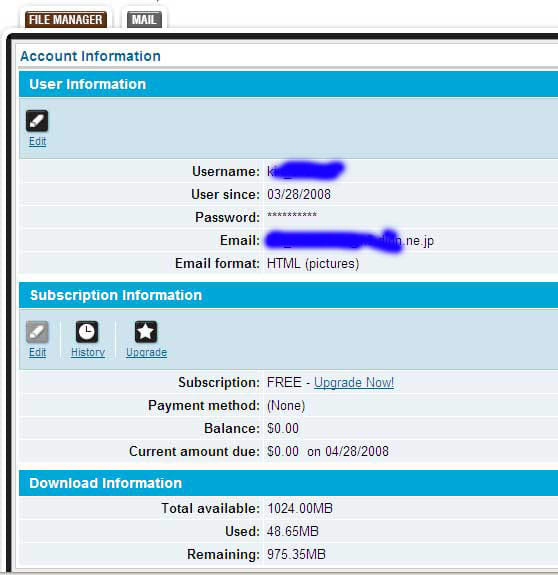Viewport: 558px width, 575px height.
Task: Switch to the MAIL tab
Action: (144, 19)
